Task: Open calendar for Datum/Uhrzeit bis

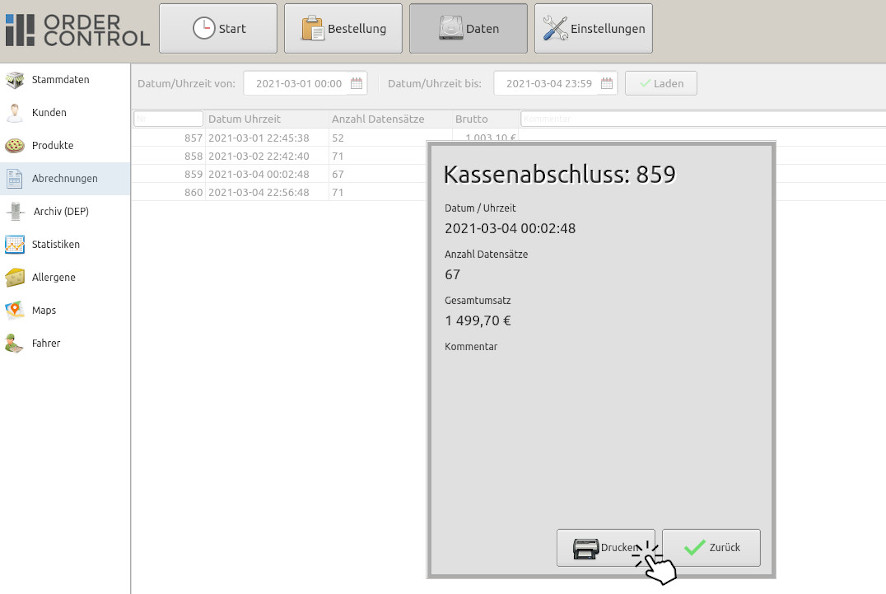Action: pos(607,83)
